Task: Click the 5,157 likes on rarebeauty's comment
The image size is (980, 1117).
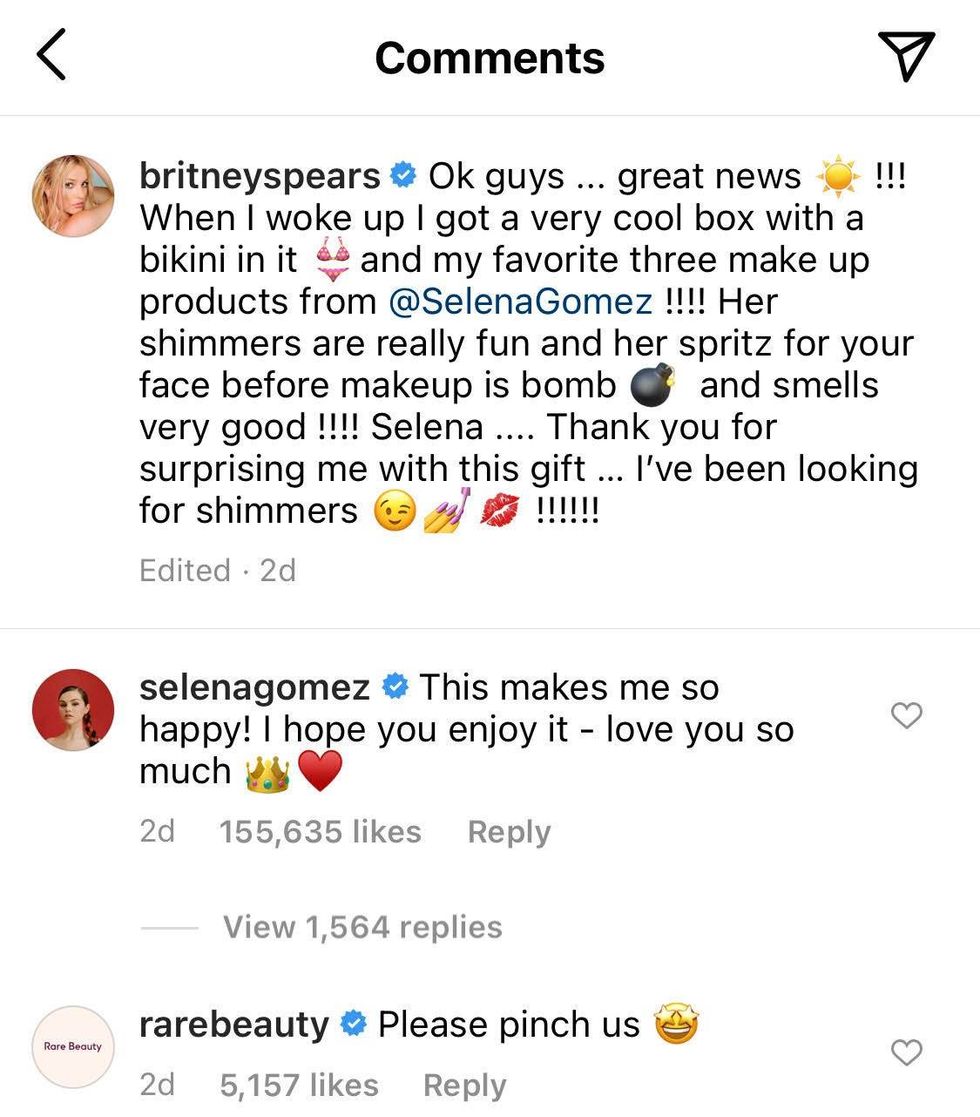Action: [298, 1085]
